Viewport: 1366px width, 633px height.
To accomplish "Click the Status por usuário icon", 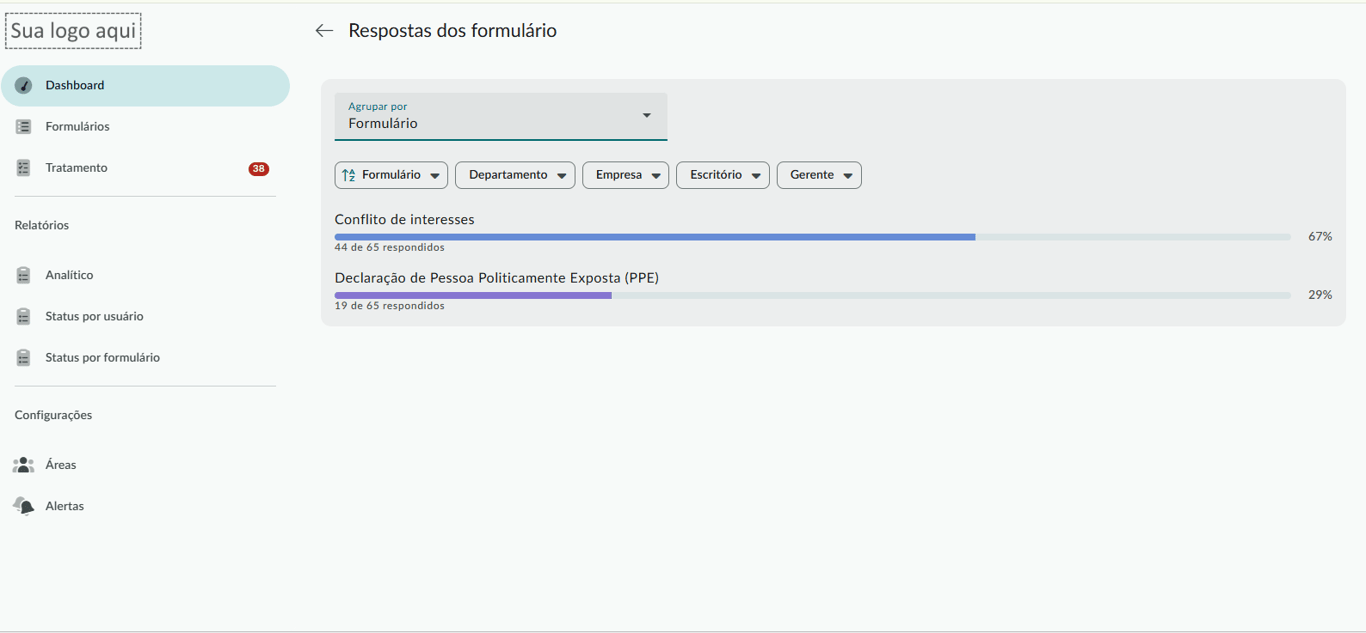I will pyautogui.click(x=24, y=316).
